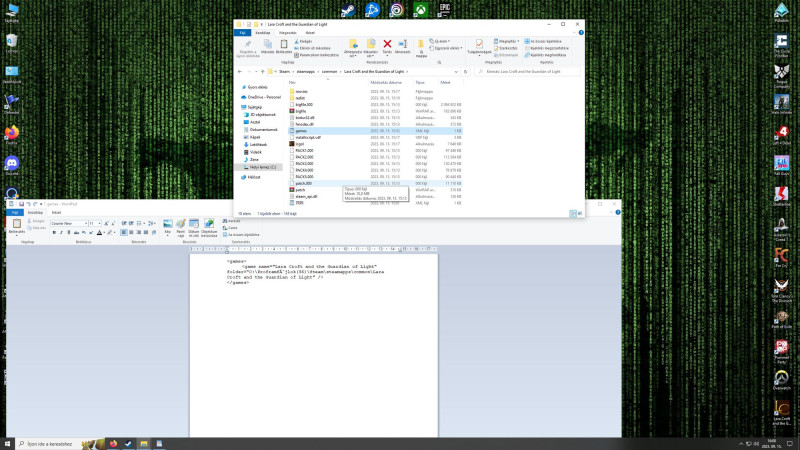Click Keresés (find) in WordPad ribbon
Image resolution: width=800 pixels, height=450 pixels.
(x=232, y=221)
